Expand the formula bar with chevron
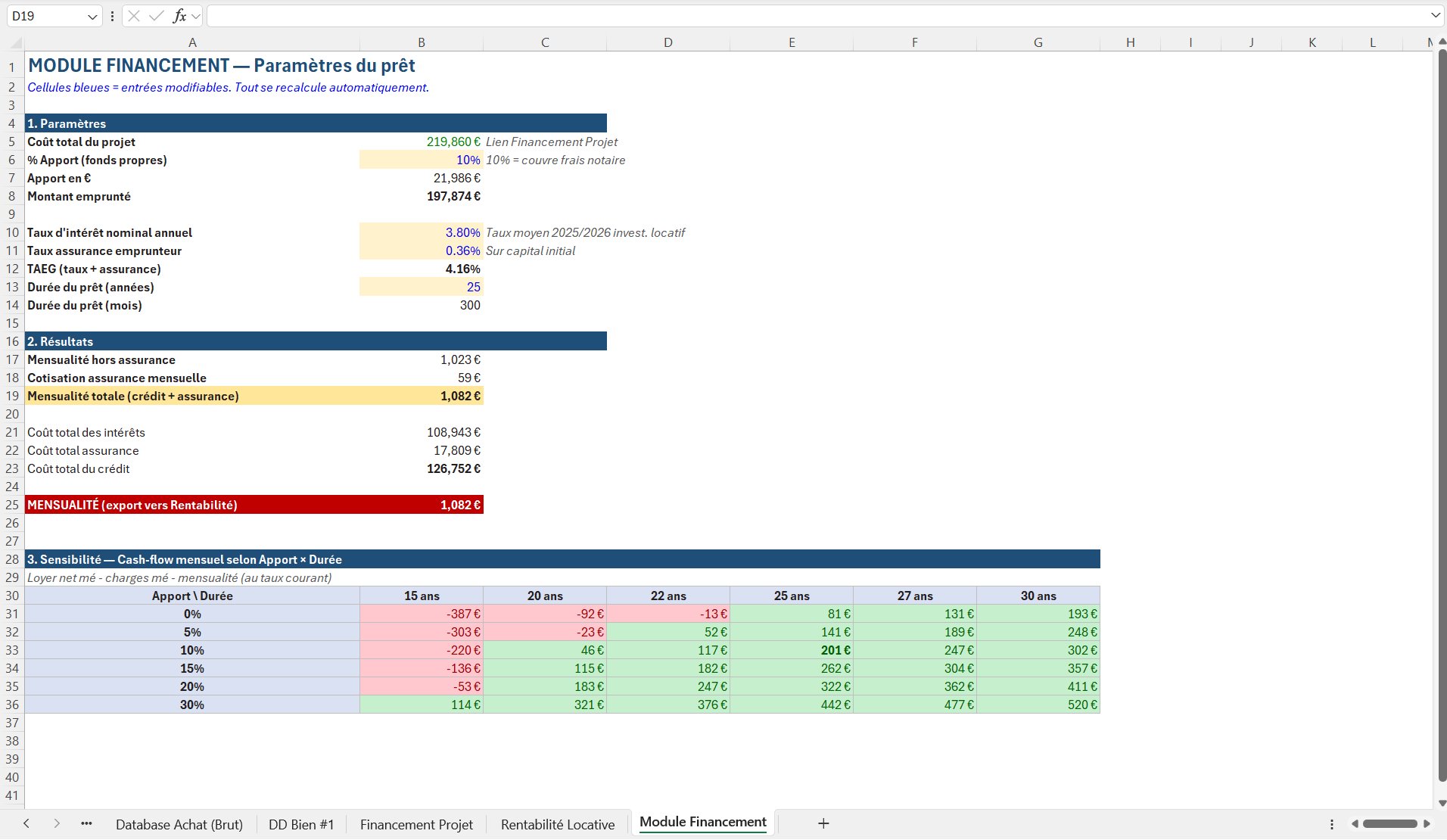Screen dimensions: 1447x840 point(1435,16)
